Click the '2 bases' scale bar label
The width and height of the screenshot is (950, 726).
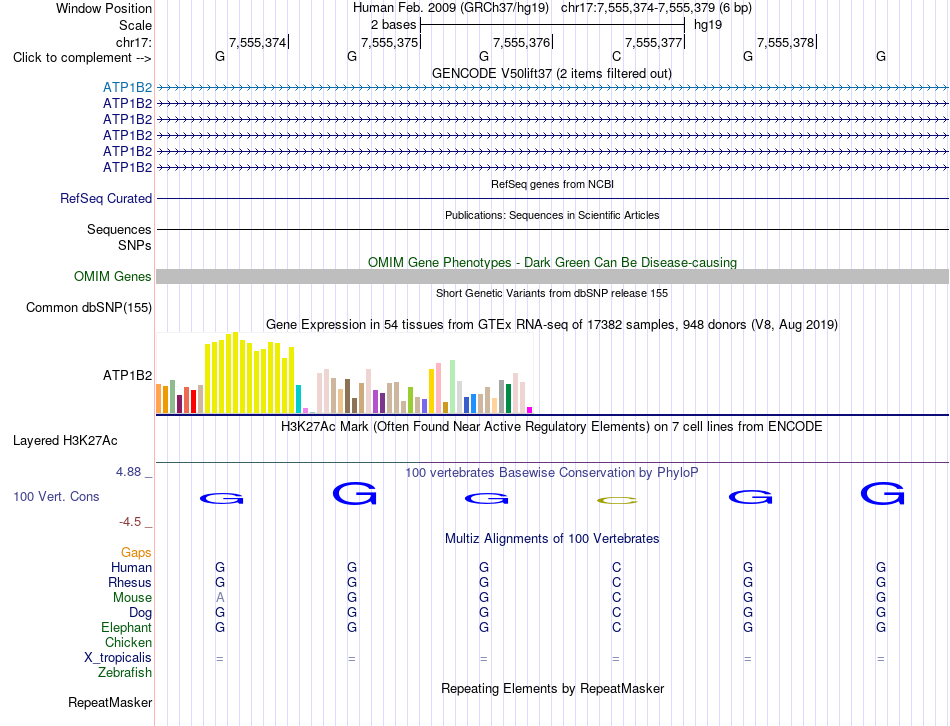[x=394, y=25]
